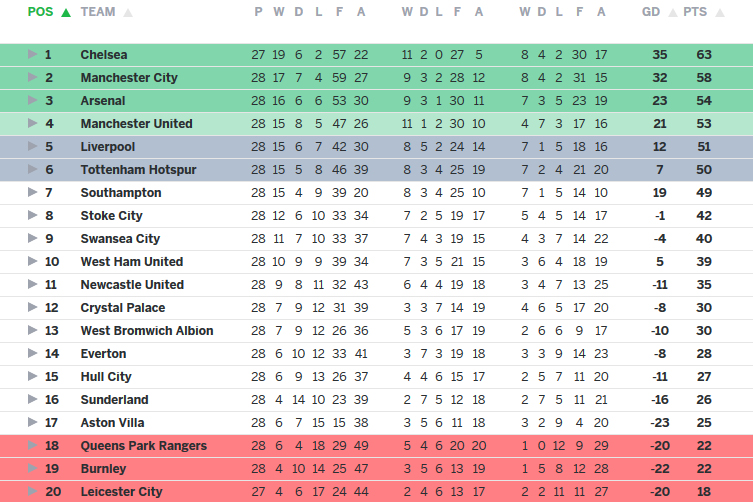
Task: Click the Aston Villa team name
Action: [112, 422]
